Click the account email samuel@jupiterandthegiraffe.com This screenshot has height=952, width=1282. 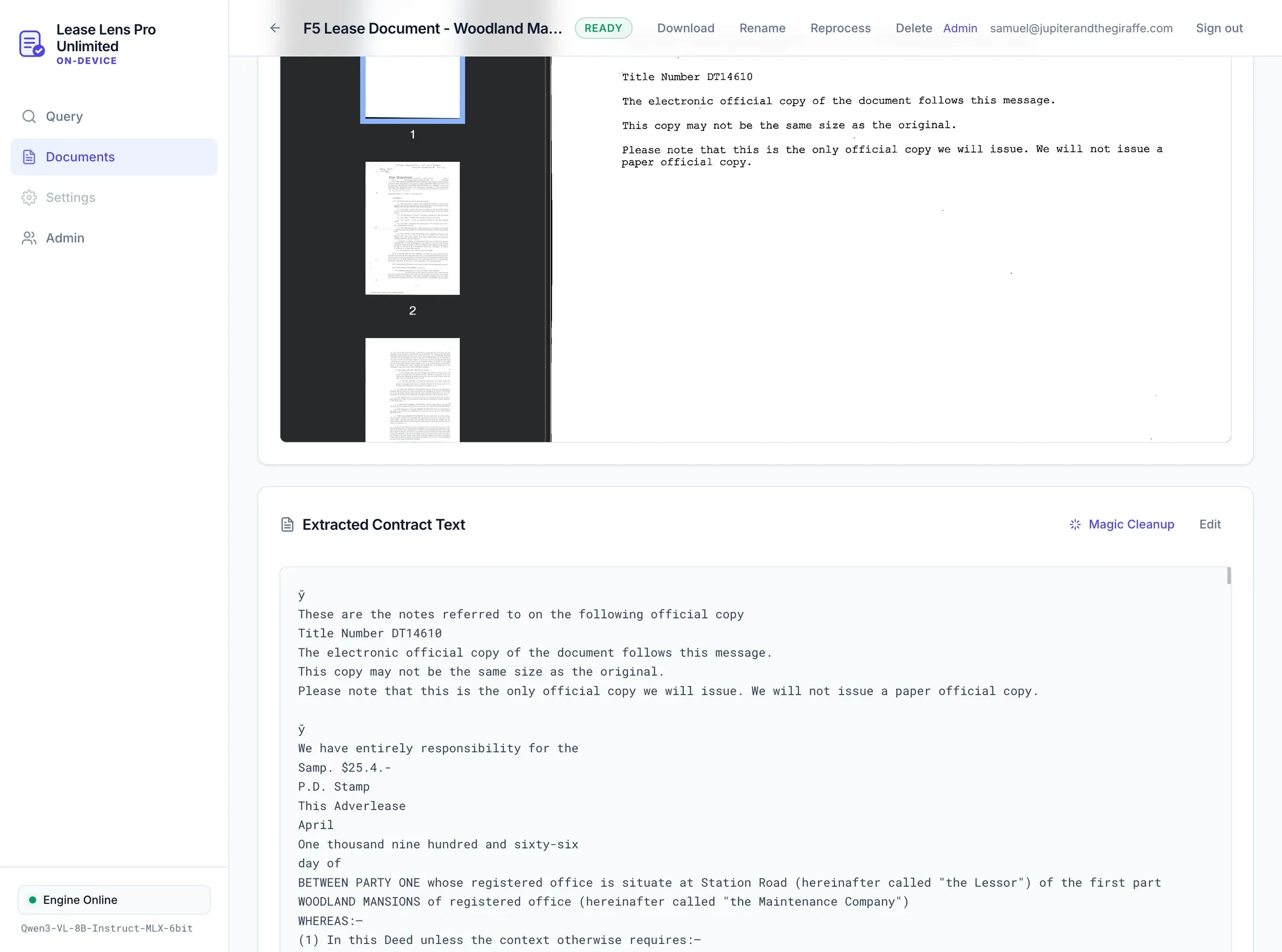(1081, 28)
